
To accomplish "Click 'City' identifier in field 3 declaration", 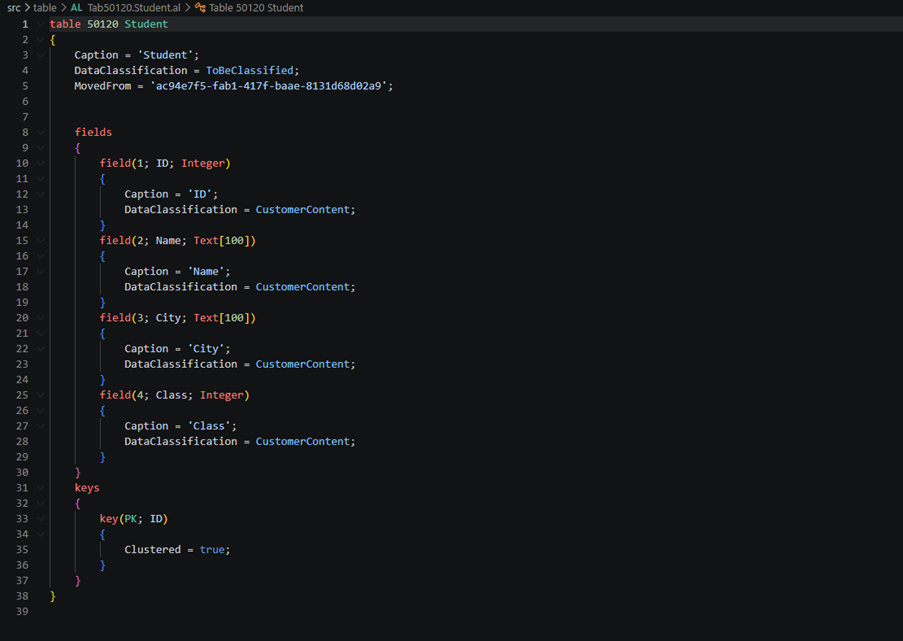I will [168, 318].
